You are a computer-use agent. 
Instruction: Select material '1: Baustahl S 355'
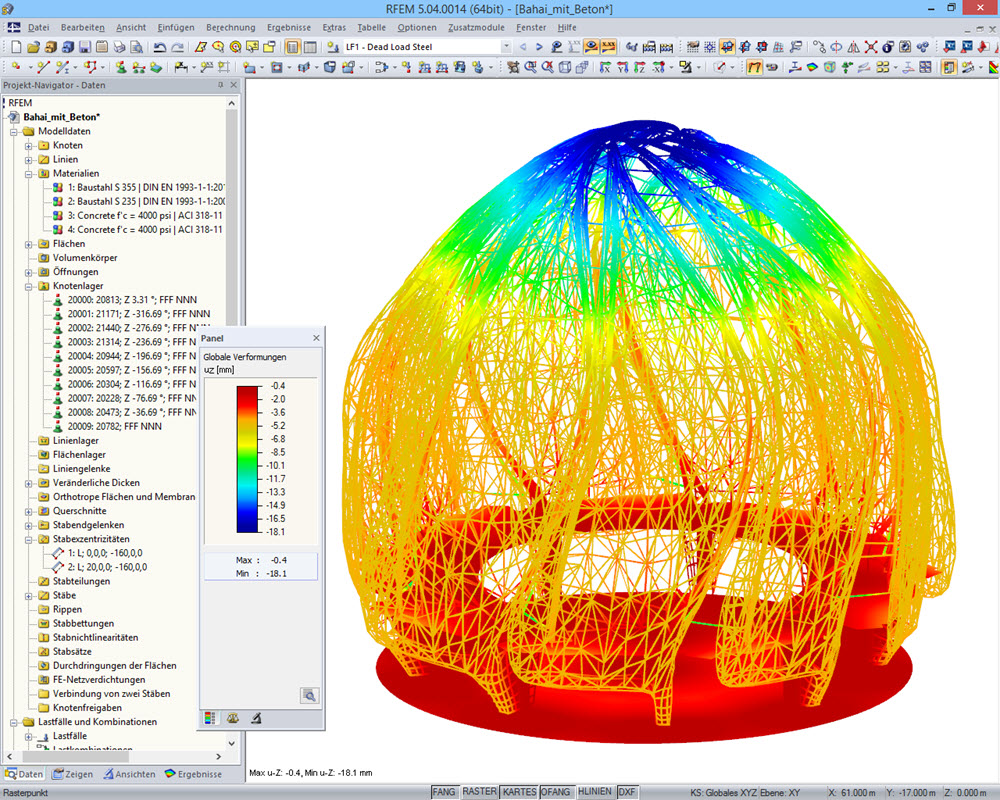[x=146, y=188]
